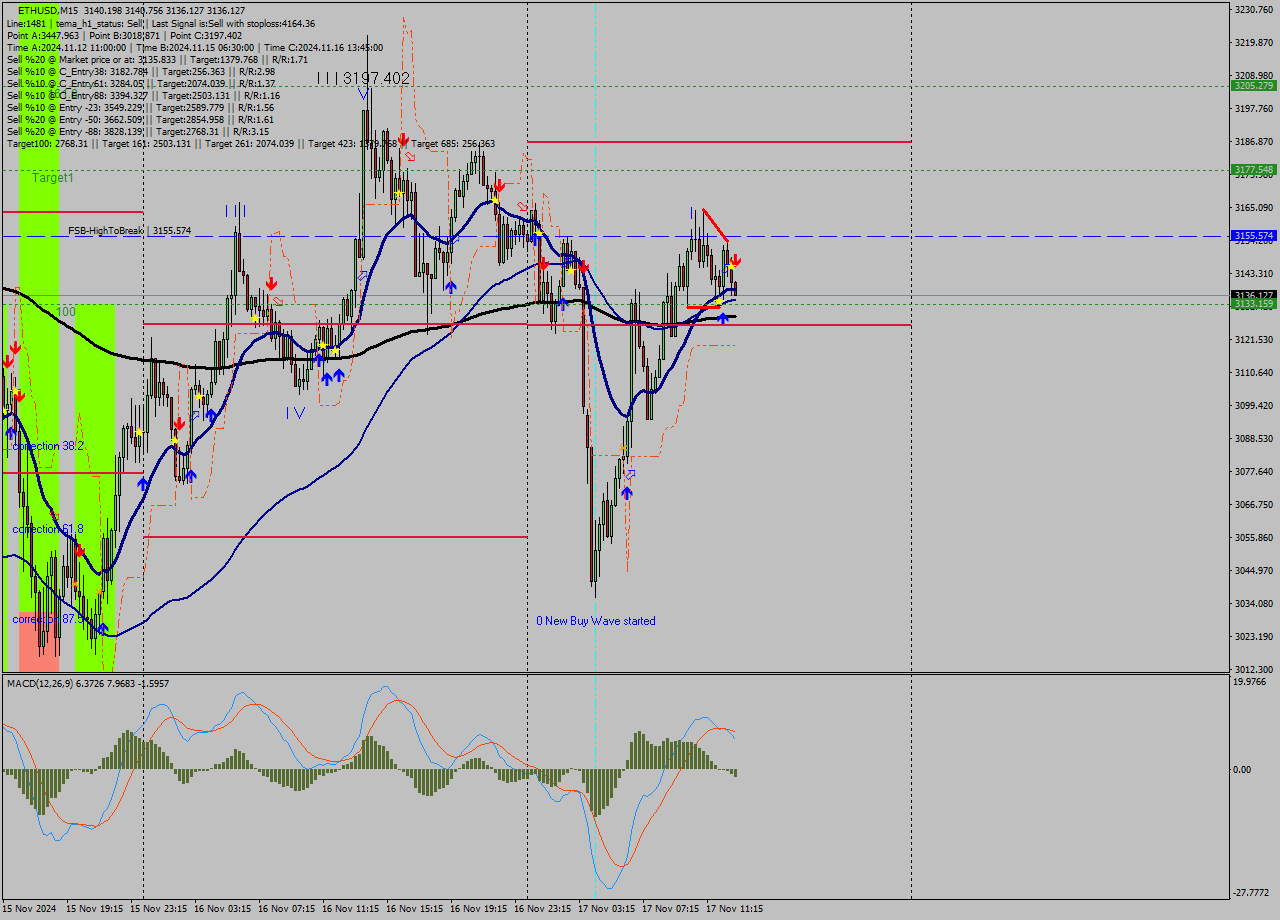Image resolution: width=1280 pixels, height=920 pixels.
Task: Click the '16 Nov 03:15' time axis label
Action: pyautogui.click(x=223, y=909)
